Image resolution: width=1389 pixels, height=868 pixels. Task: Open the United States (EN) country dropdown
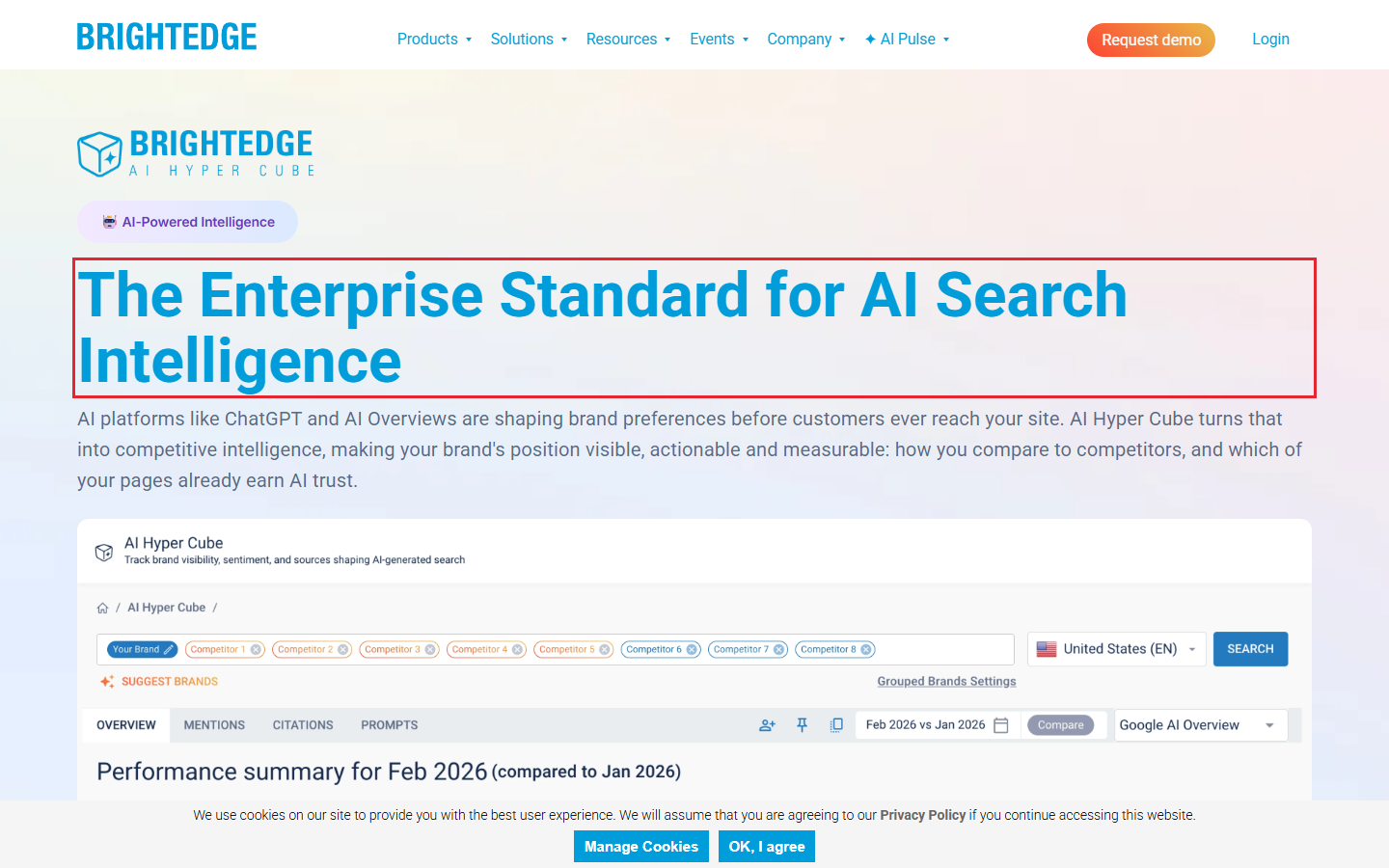(x=1117, y=649)
